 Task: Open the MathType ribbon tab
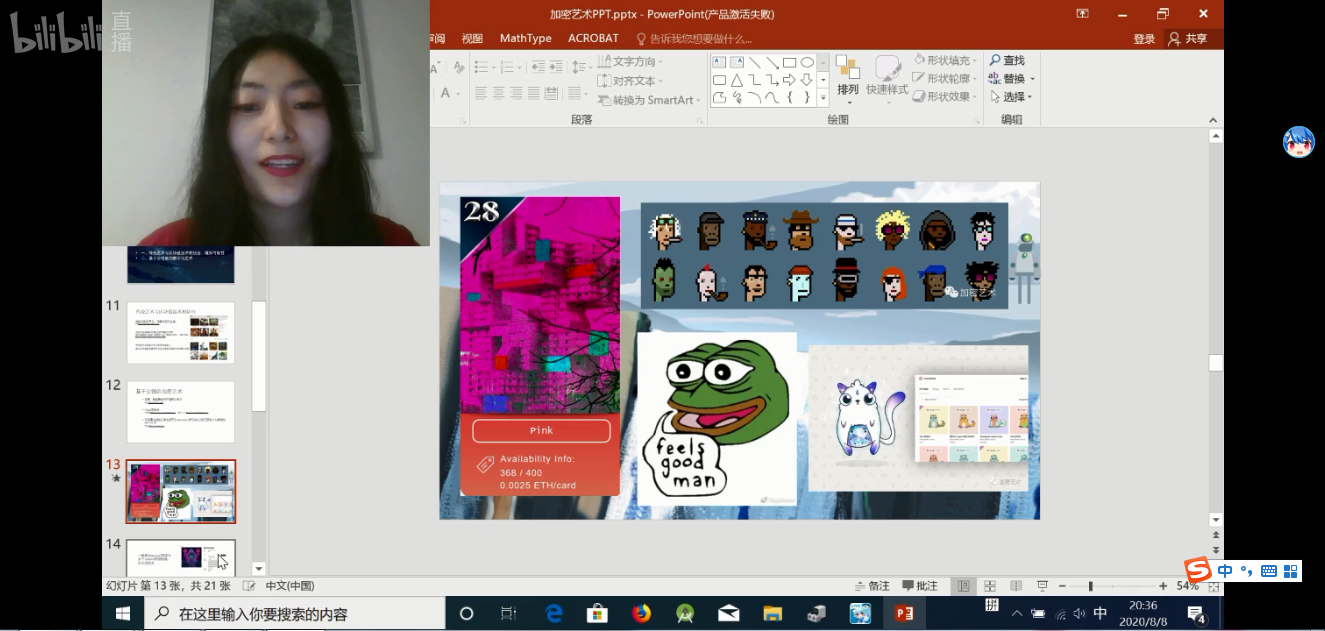525,38
